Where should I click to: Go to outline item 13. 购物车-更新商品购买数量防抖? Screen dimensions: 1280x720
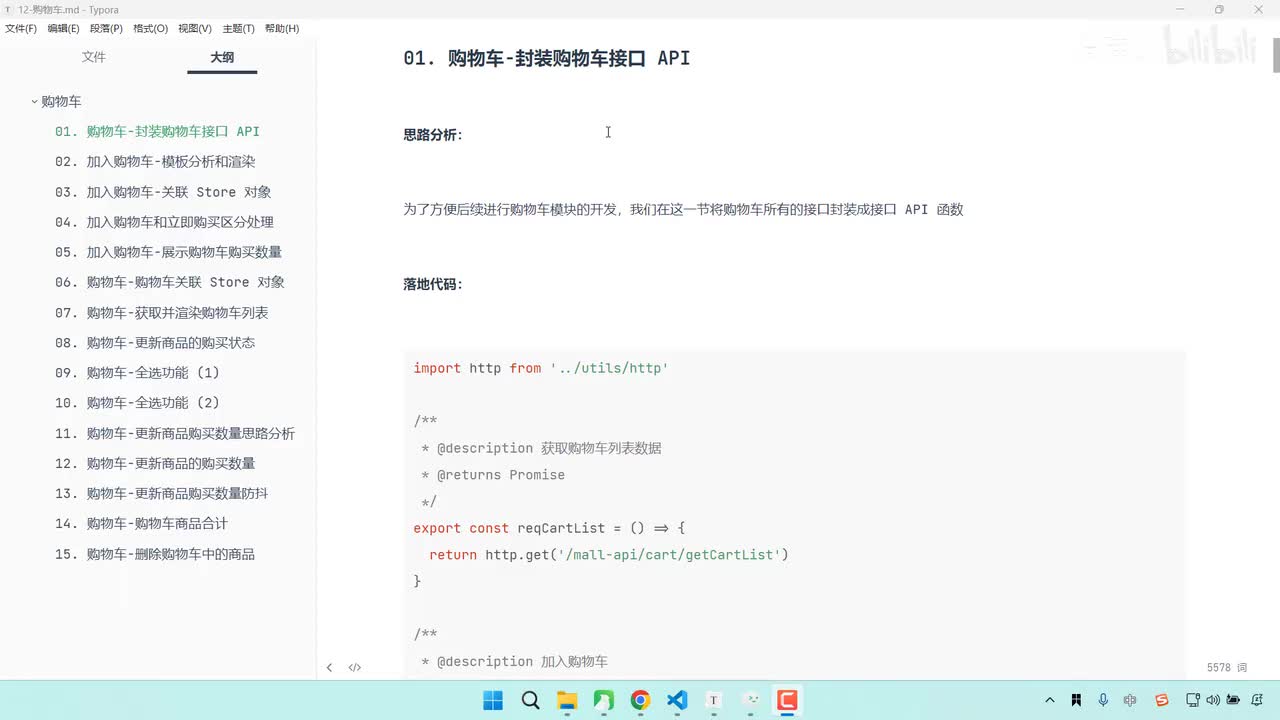pyautogui.click(x=161, y=494)
